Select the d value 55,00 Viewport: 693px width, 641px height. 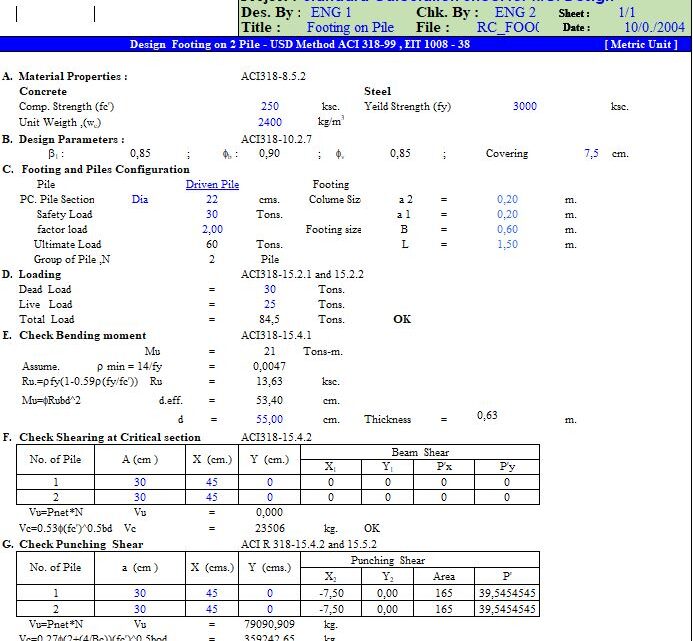tap(269, 419)
